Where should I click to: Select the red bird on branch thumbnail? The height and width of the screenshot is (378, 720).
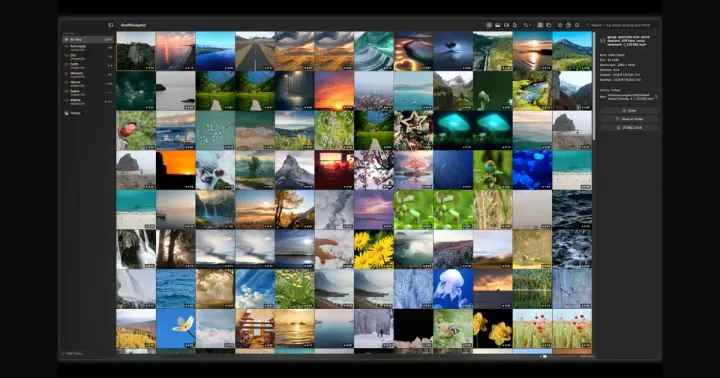click(136, 130)
